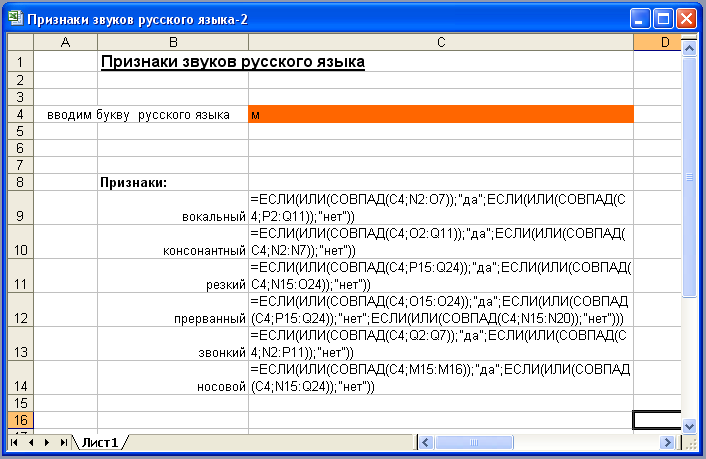Select row 9 header
706x459 pixels.
20,208
